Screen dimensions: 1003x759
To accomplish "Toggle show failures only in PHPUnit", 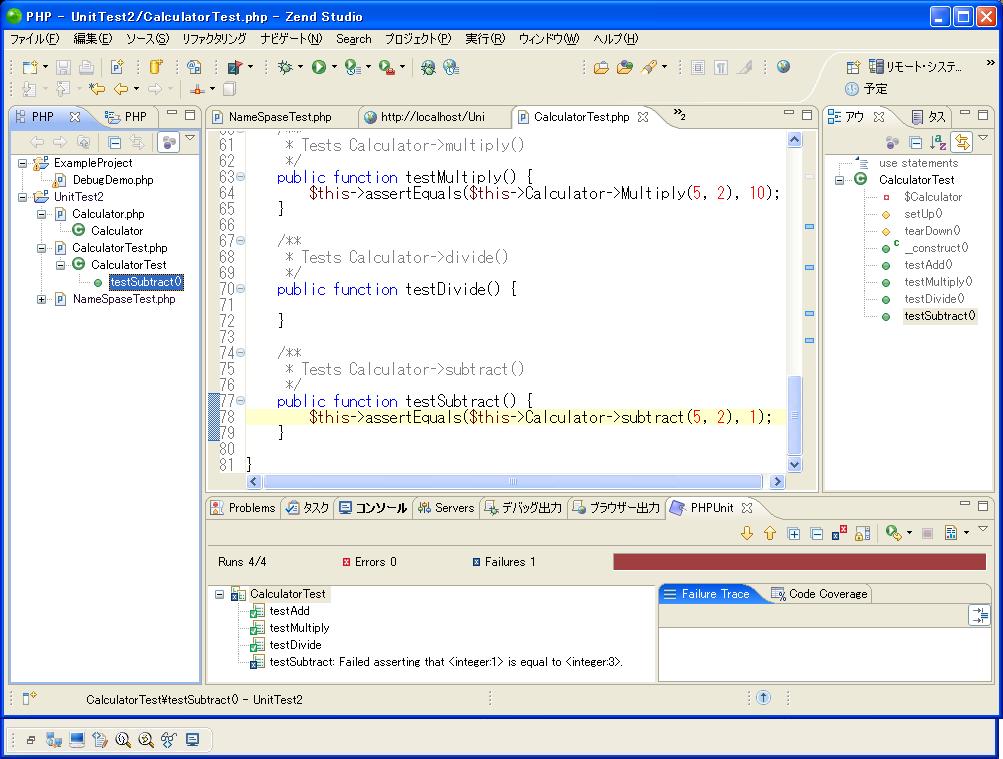I will coord(840,534).
